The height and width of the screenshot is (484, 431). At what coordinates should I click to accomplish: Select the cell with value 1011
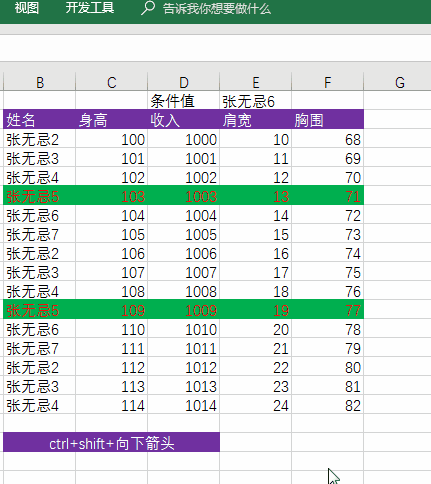pyautogui.click(x=184, y=348)
